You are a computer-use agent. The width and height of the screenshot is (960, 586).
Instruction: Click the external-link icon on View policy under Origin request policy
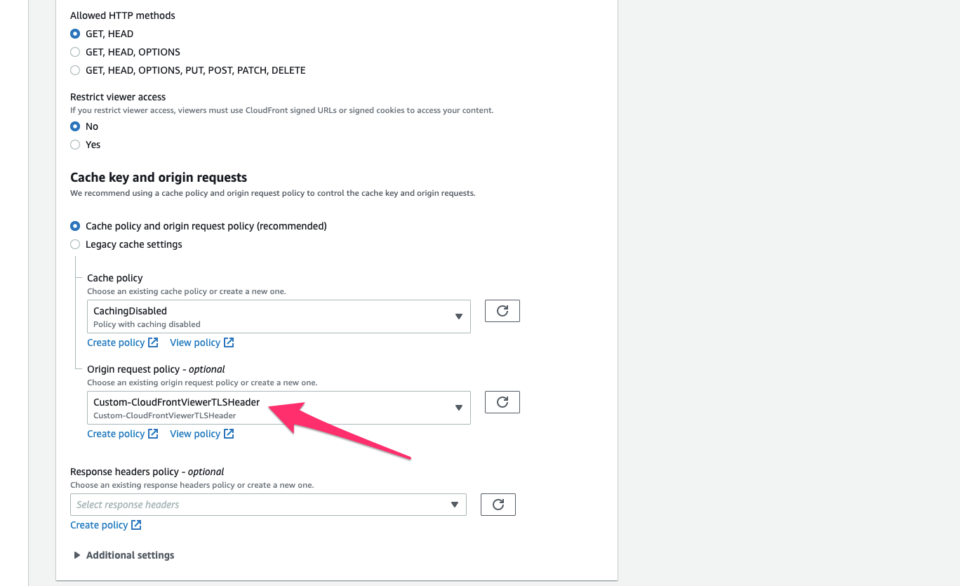pos(229,433)
